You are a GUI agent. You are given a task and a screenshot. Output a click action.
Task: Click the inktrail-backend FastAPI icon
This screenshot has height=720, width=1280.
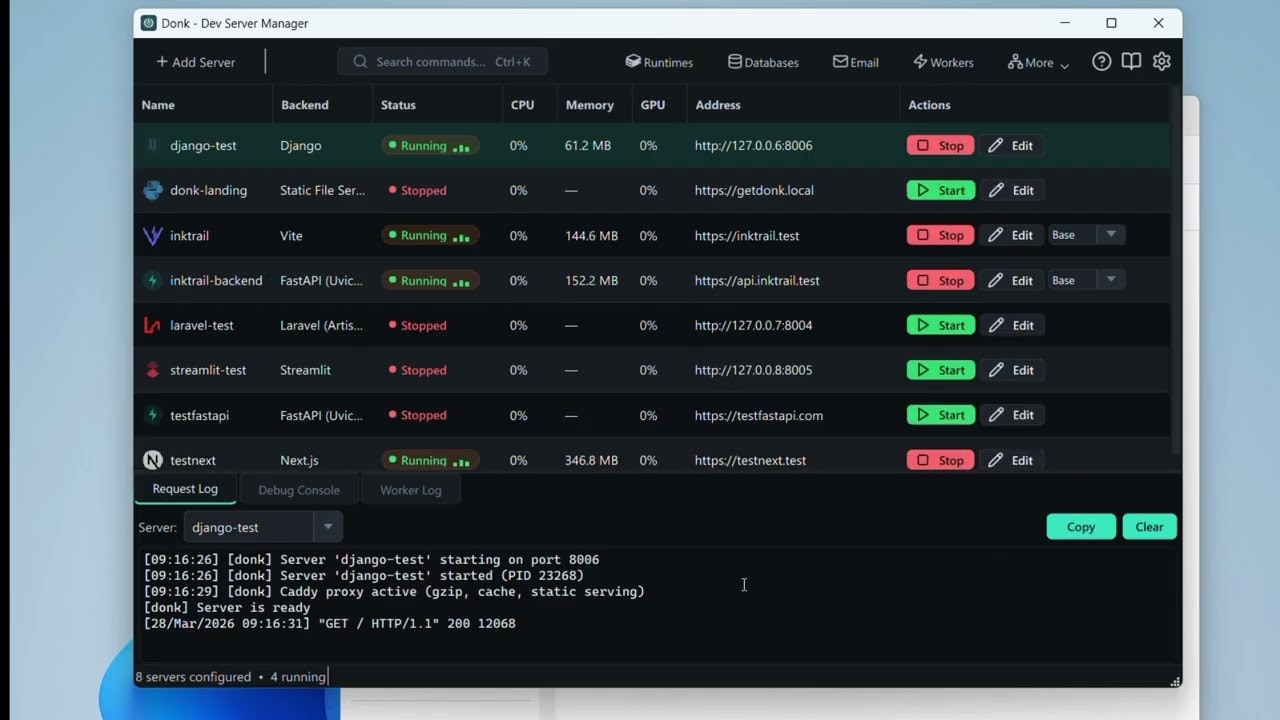coord(153,281)
